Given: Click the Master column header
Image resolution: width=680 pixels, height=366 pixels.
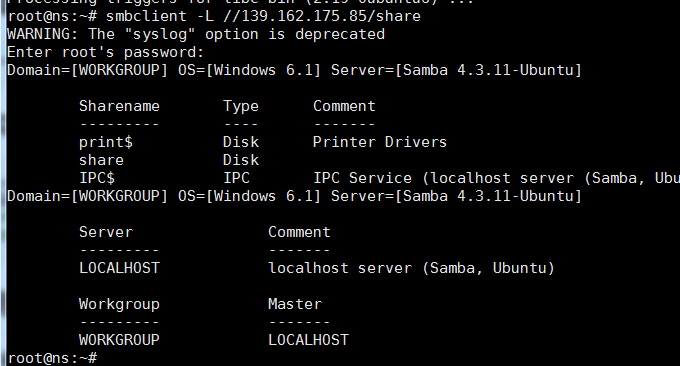Looking at the screenshot, I should (x=295, y=304).
